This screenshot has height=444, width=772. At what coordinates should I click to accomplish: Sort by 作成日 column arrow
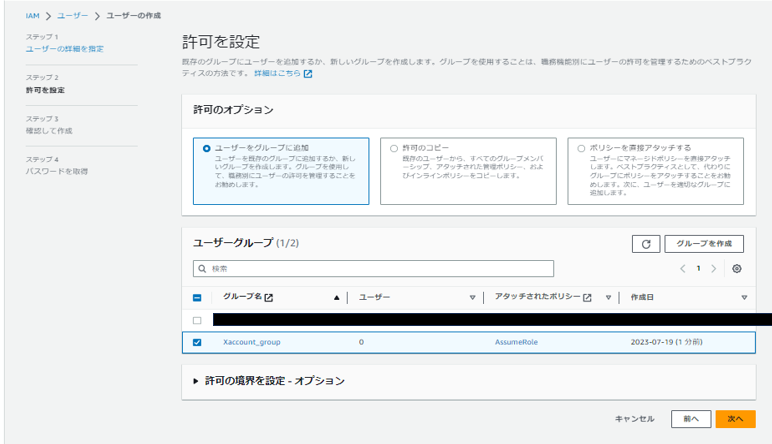[x=744, y=297]
